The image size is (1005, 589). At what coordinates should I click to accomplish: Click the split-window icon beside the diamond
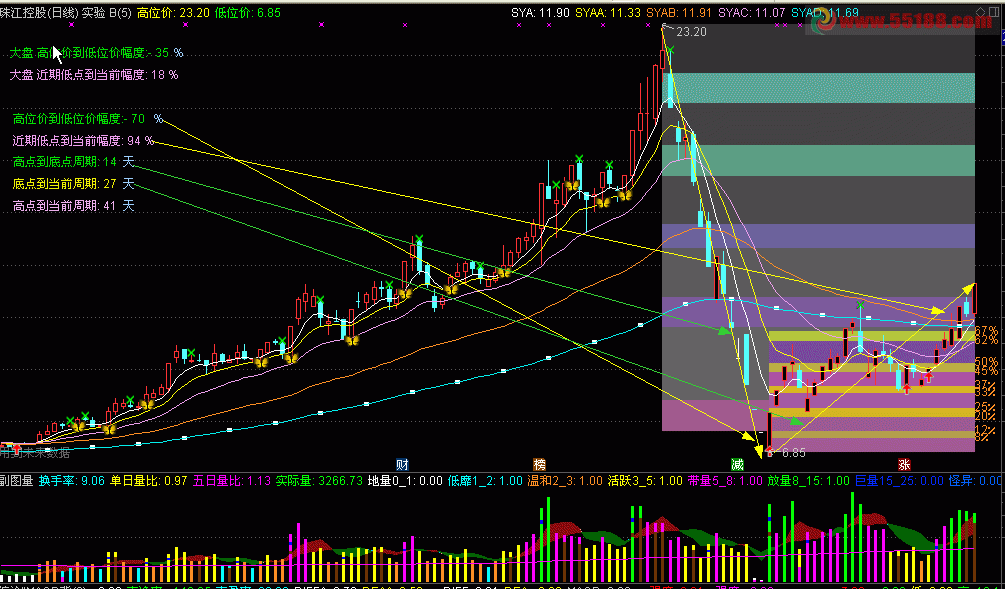coord(995,12)
